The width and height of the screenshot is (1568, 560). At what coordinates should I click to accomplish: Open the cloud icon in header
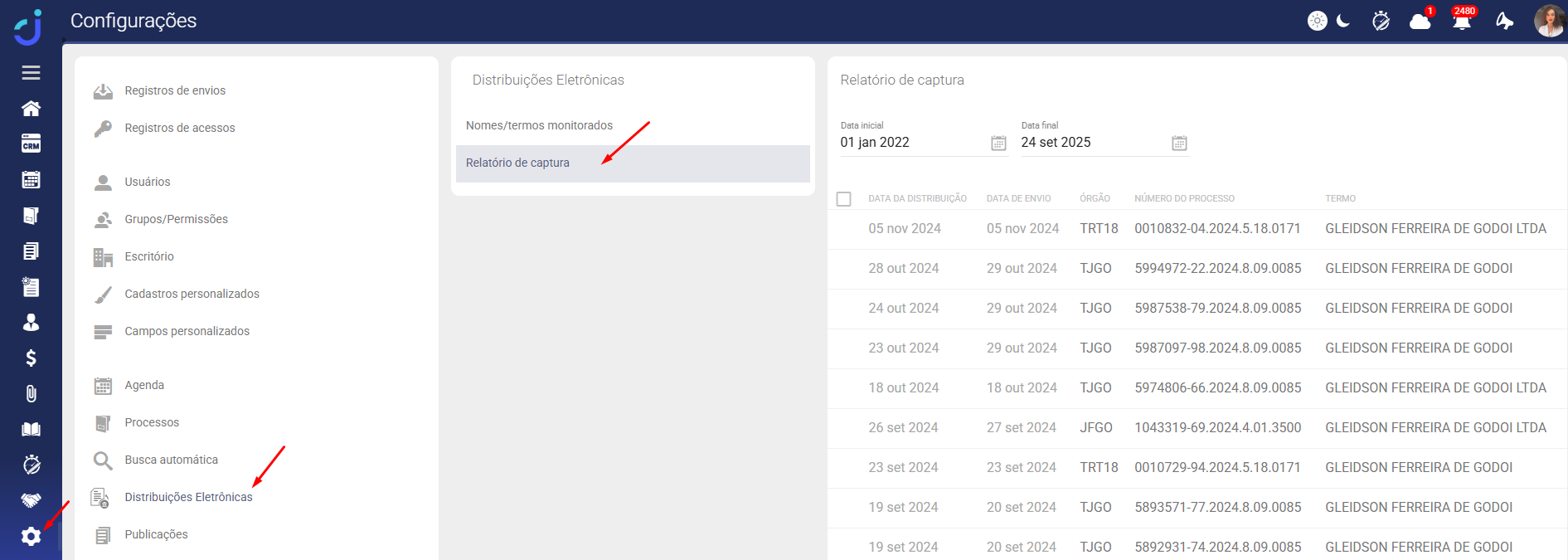[x=1420, y=22]
